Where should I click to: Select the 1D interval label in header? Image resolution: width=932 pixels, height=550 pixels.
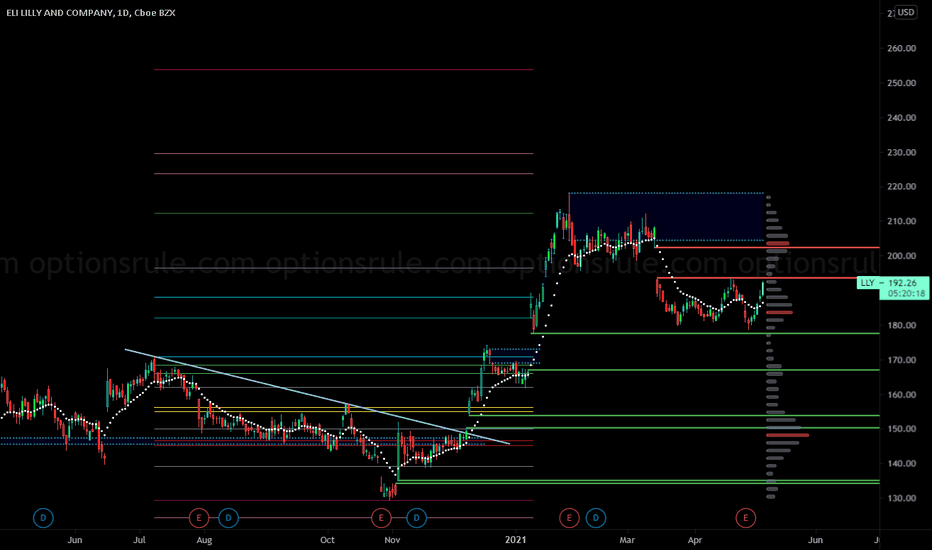123,12
